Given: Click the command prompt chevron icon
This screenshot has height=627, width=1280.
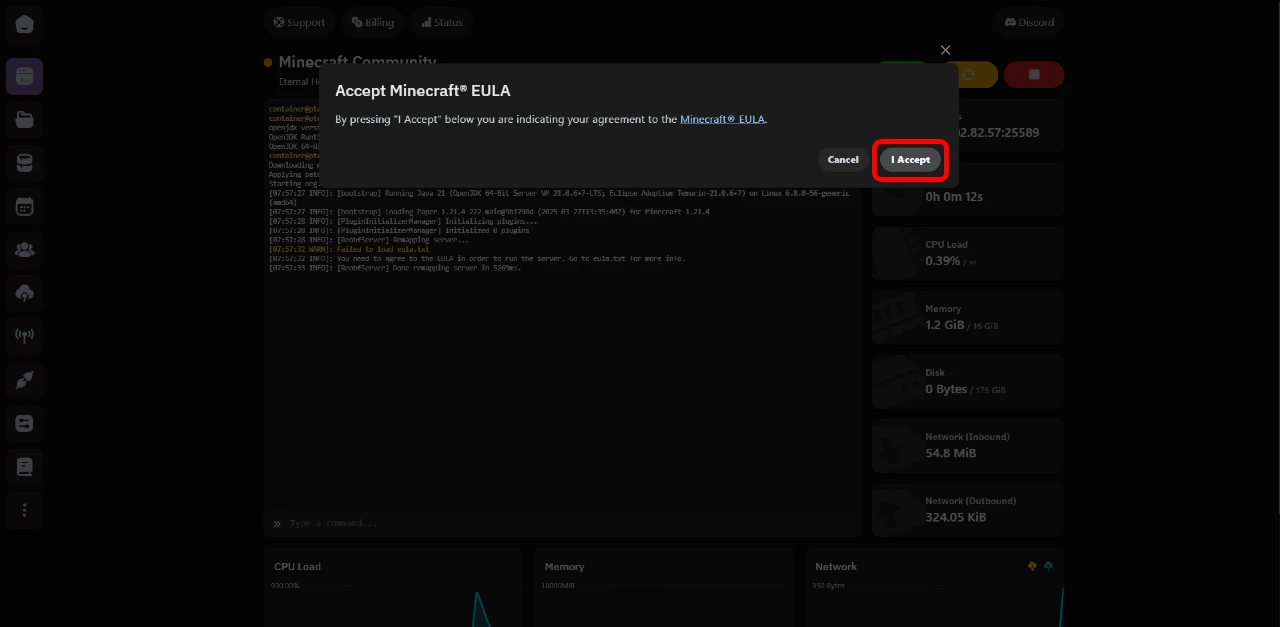Looking at the screenshot, I should pyautogui.click(x=277, y=523).
